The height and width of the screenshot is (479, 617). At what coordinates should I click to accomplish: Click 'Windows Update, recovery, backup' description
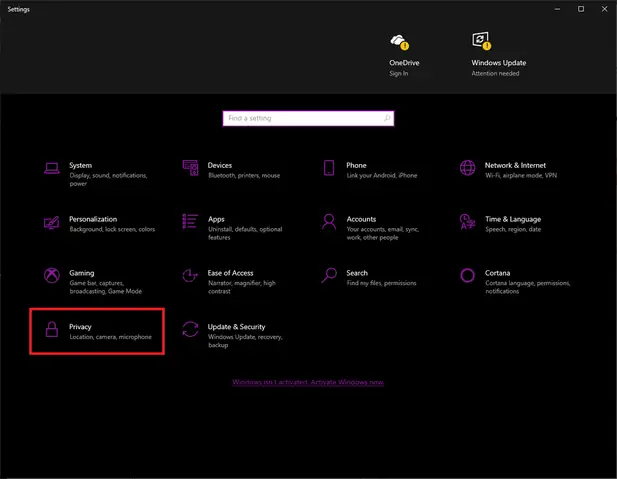(x=245, y=341)
